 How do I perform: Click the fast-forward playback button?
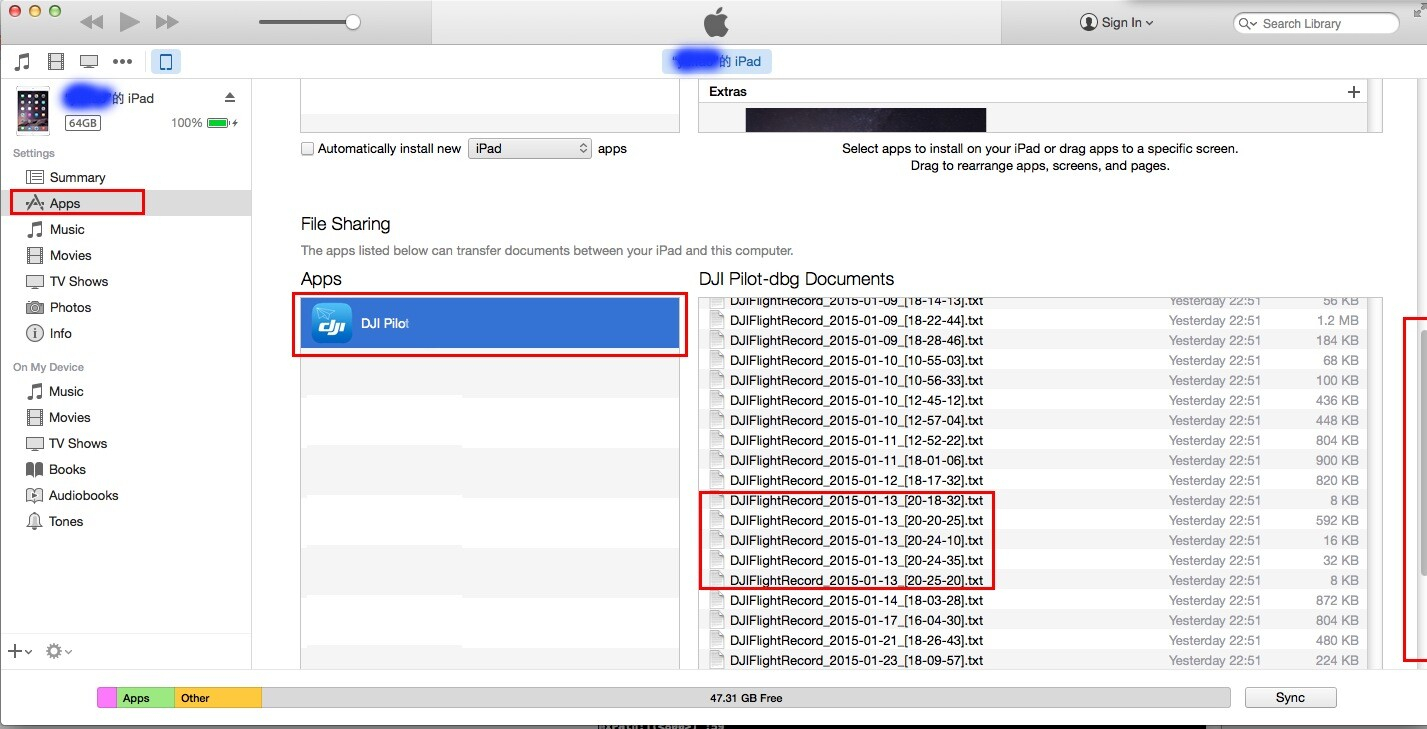pos(167,22)
